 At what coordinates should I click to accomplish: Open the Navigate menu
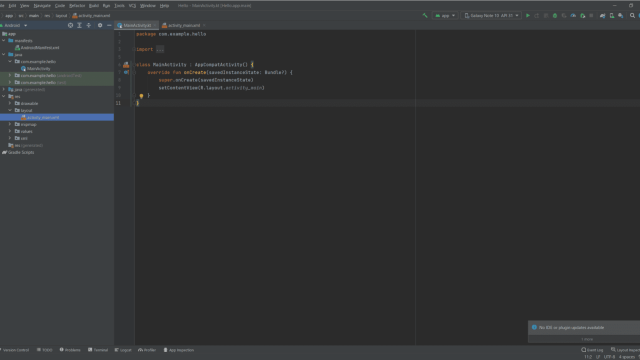click(x=42, y=6)
